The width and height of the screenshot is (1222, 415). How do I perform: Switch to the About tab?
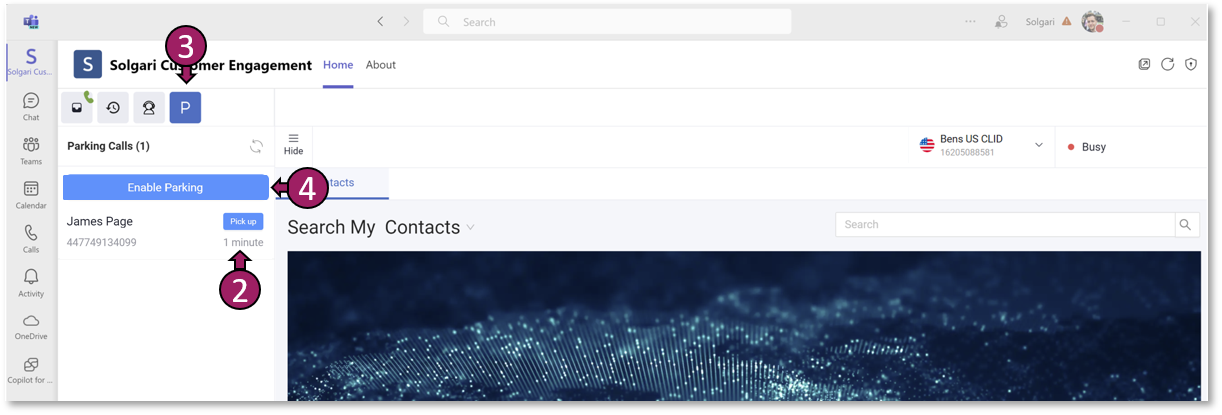coord(381,65)
